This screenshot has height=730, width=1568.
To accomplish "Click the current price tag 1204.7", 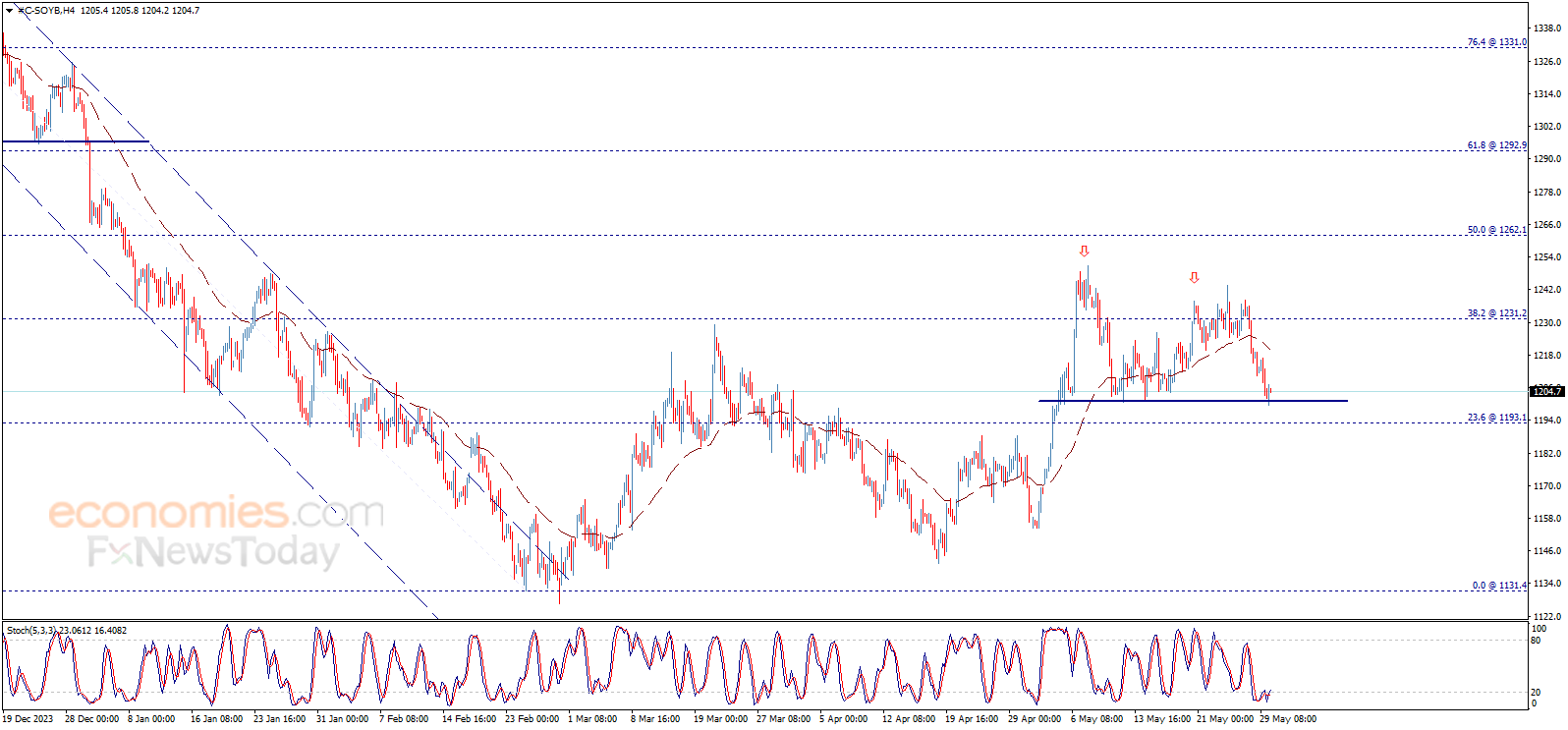I will click(1547, 392).
